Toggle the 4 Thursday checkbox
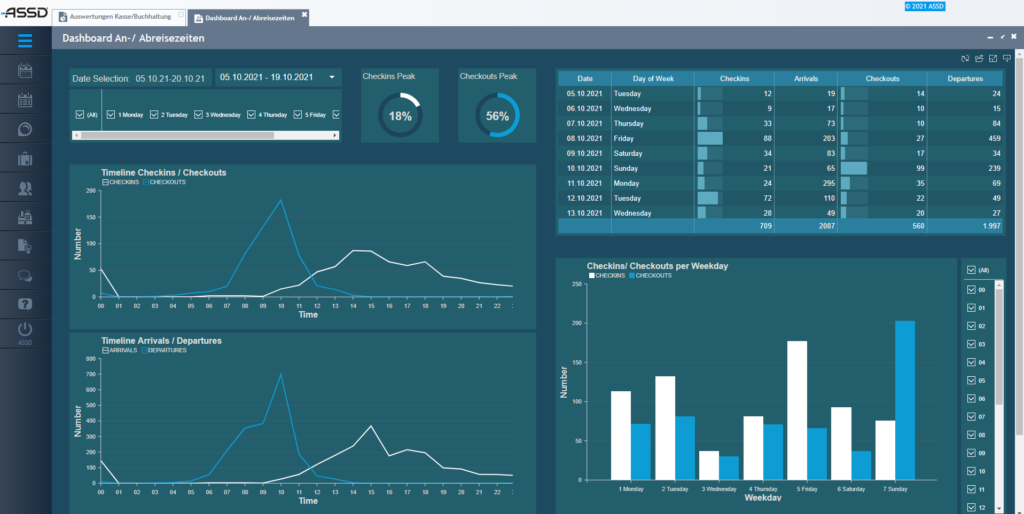The image size is (1024, 514). pyautogui.click(x=251, y=114)
